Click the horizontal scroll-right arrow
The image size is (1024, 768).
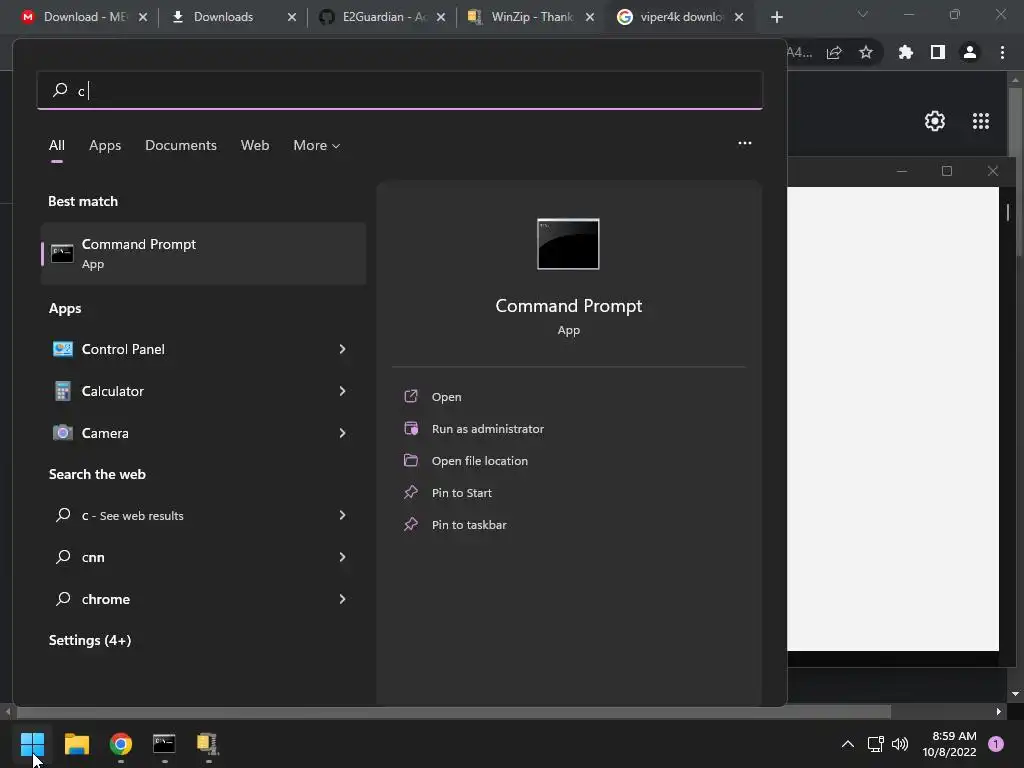999,711
